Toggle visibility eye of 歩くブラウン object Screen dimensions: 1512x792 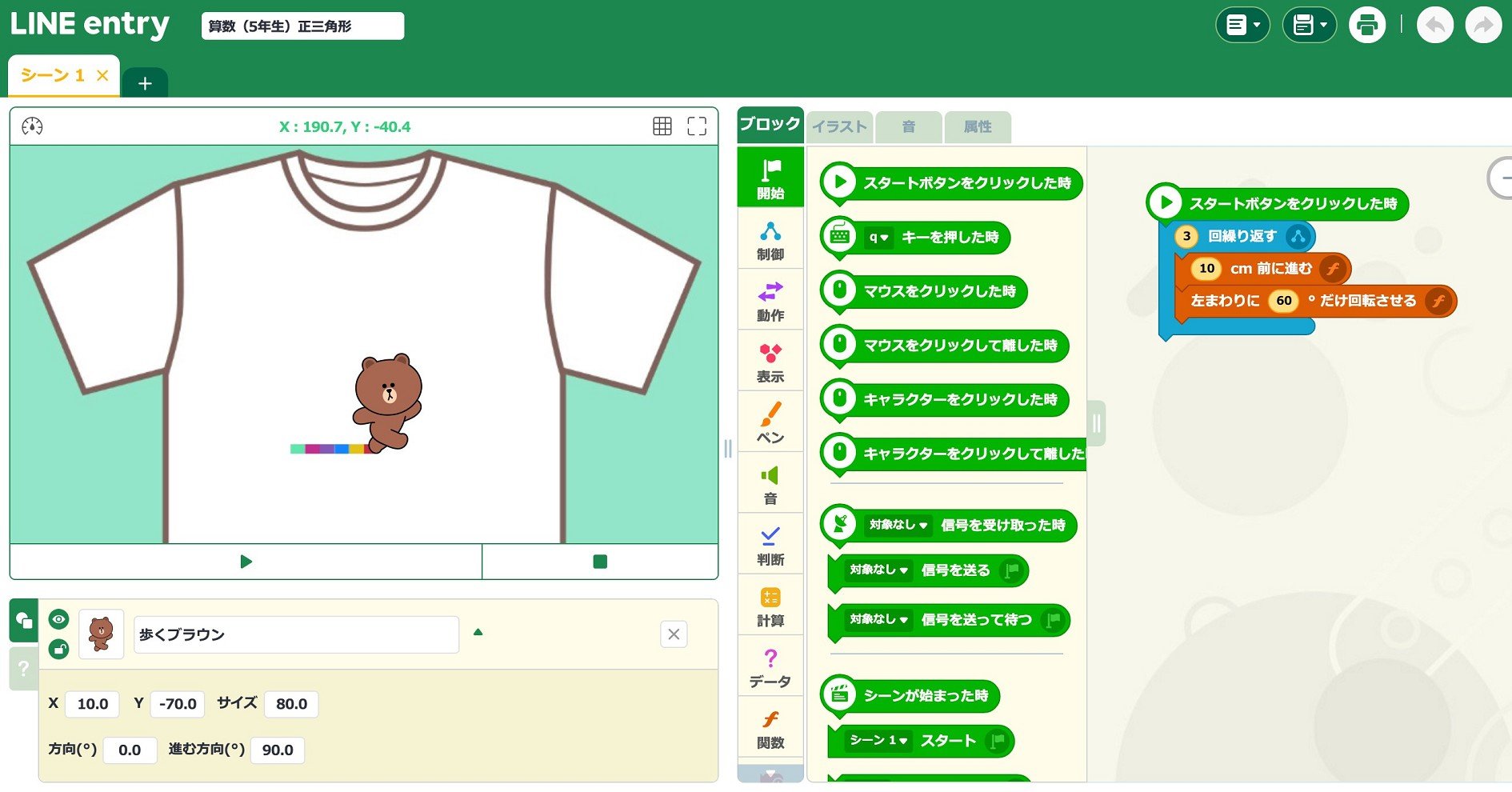[x=58, y=619]
